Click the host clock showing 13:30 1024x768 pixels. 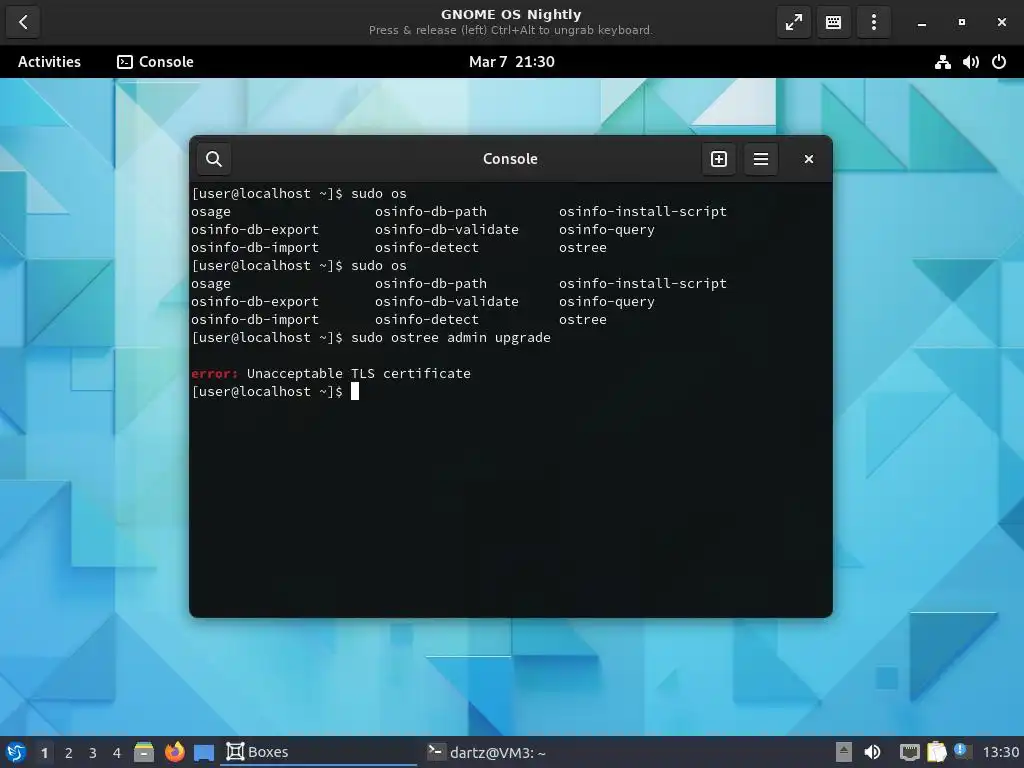[x=1000, y=752]
